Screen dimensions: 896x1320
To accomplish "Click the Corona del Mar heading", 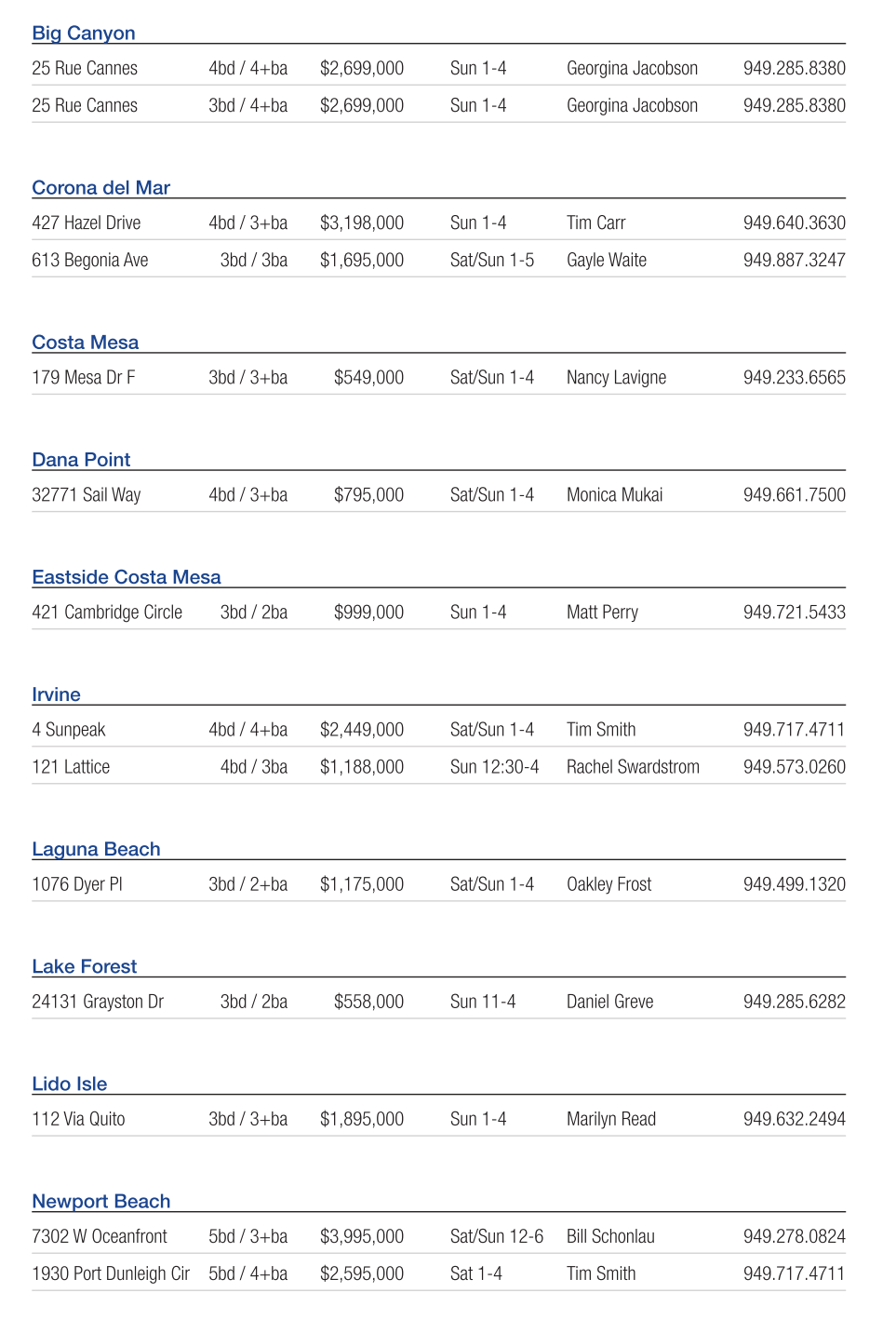I will point(100,188).
